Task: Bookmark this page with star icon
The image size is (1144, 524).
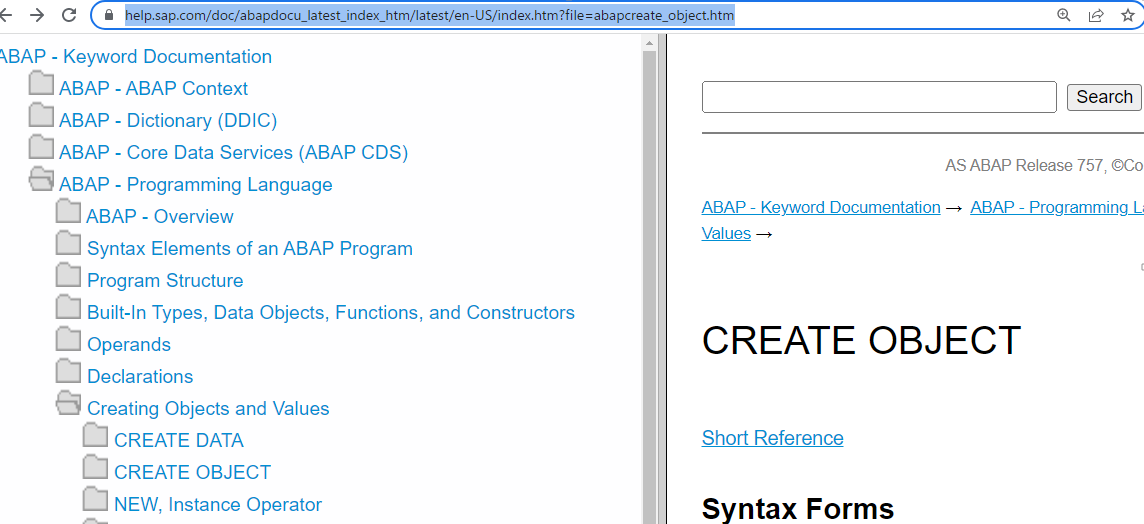Action: (1128, 15)
